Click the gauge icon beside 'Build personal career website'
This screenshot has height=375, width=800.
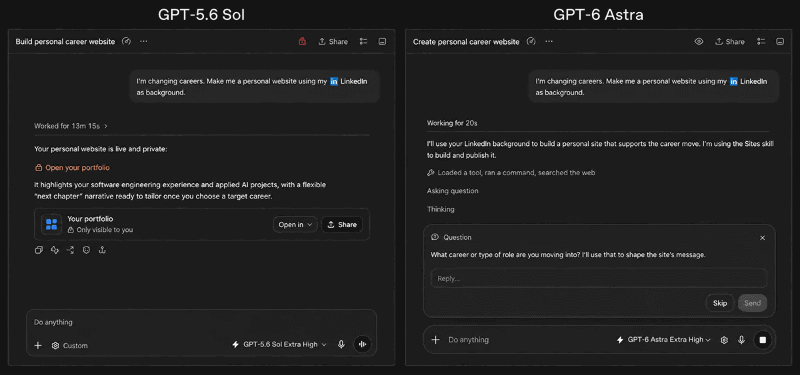pos(127,41)
